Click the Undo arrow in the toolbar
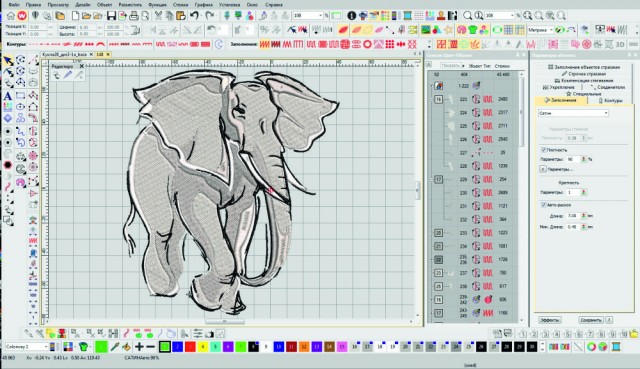The height and width of the screenshot is (369, 640). pyautogui.click(x=195, y=16)
